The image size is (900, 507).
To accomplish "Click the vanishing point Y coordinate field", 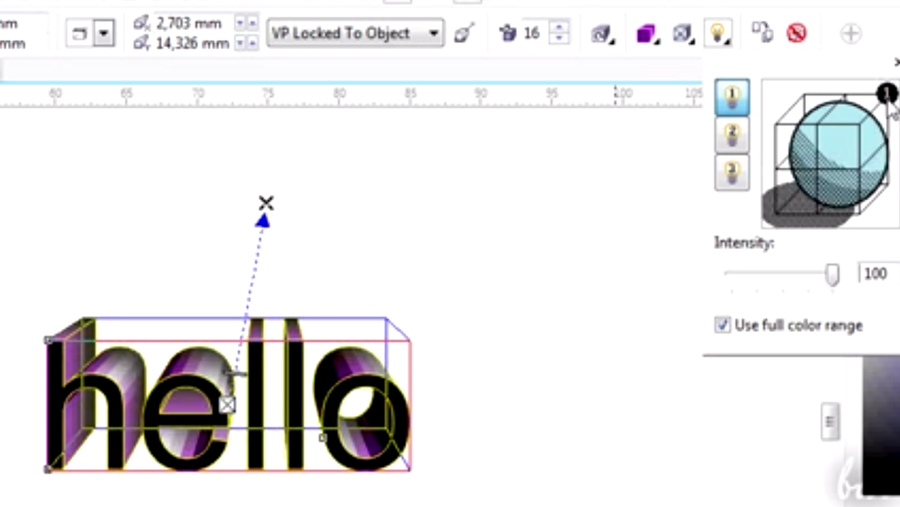I will 192,43.
